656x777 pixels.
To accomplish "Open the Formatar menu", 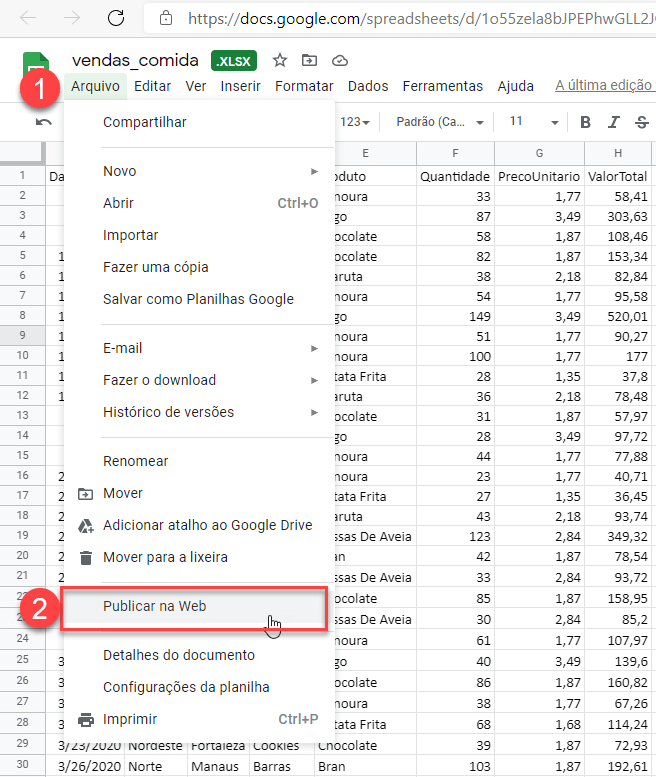I will (x=304, y=86).
